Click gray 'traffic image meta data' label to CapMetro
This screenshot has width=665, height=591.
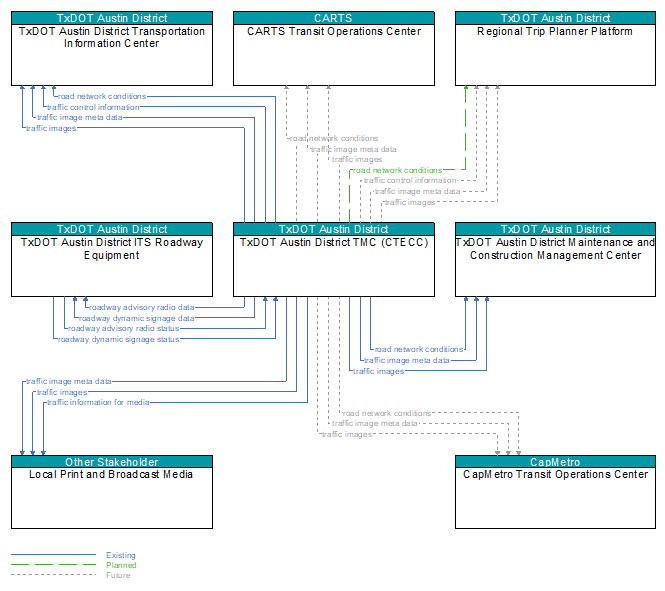pos(374,423)
